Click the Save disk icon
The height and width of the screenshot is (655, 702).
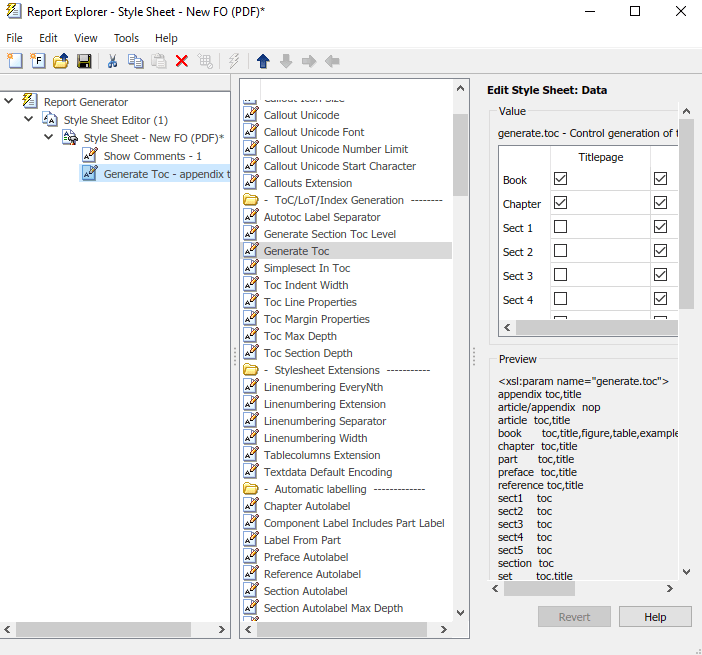(x=84, y=61)
